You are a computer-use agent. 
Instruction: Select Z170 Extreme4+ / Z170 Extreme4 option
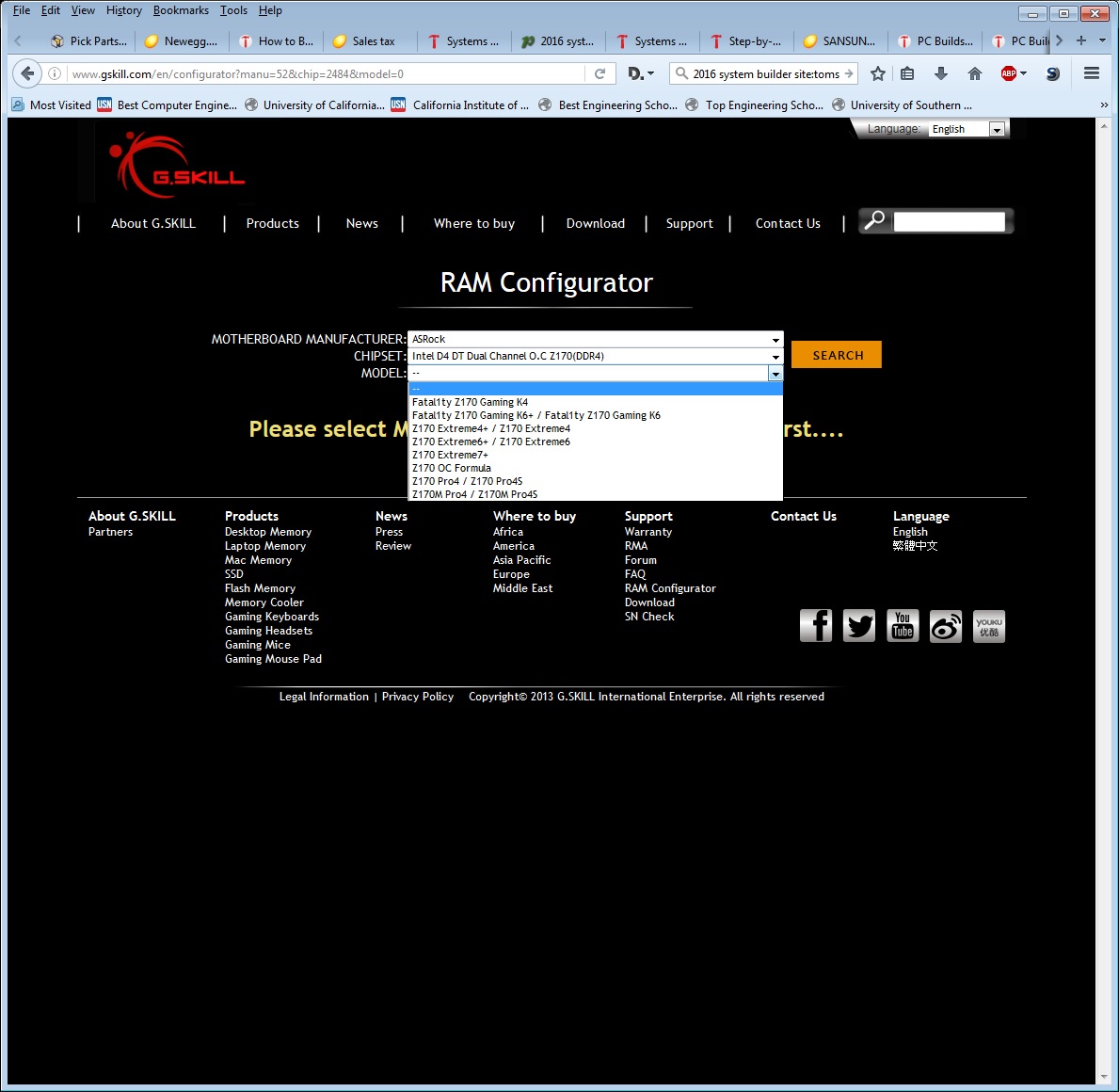coord(595,429)
